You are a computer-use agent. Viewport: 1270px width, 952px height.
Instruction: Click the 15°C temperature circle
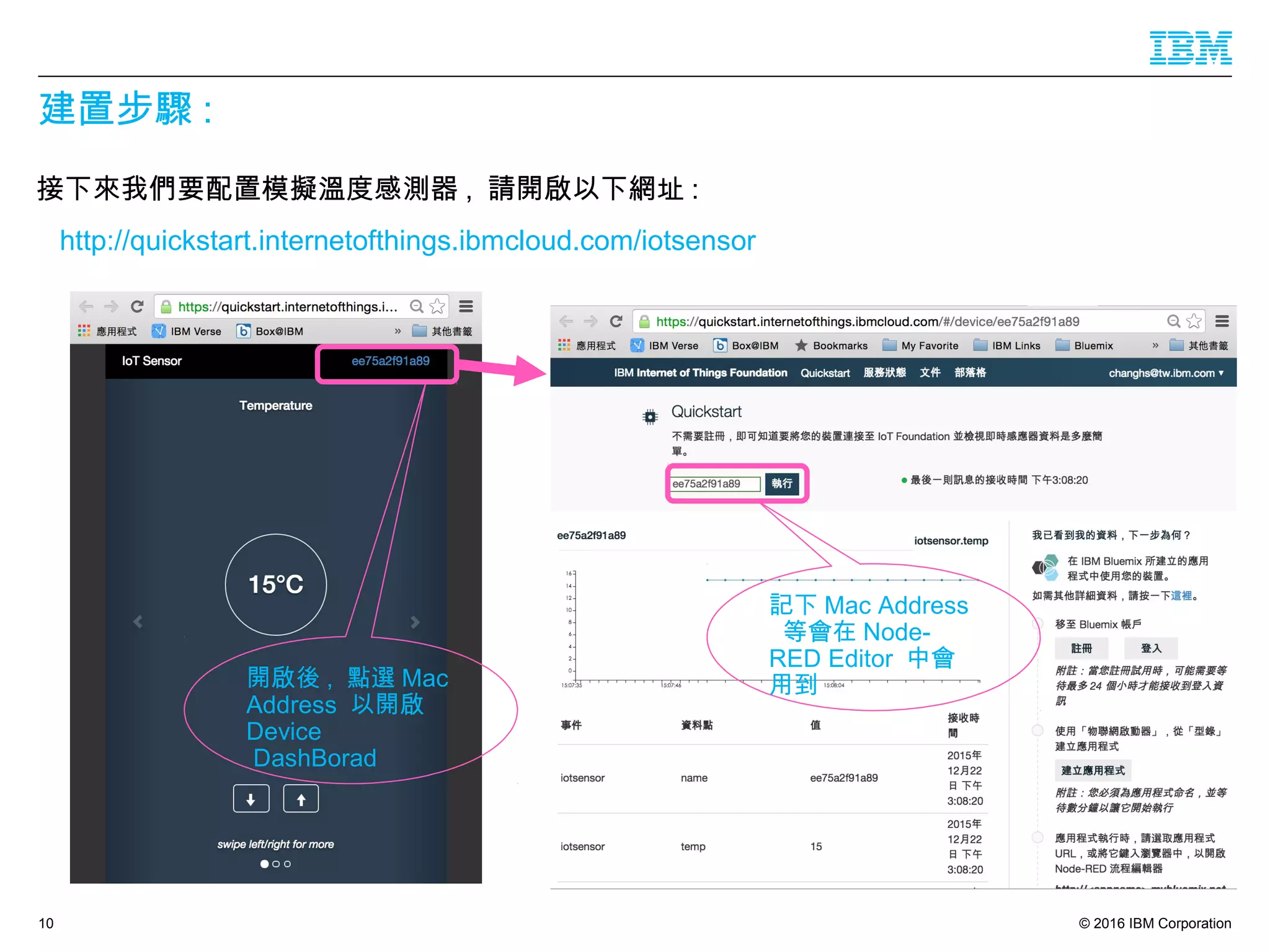(276, 584)
